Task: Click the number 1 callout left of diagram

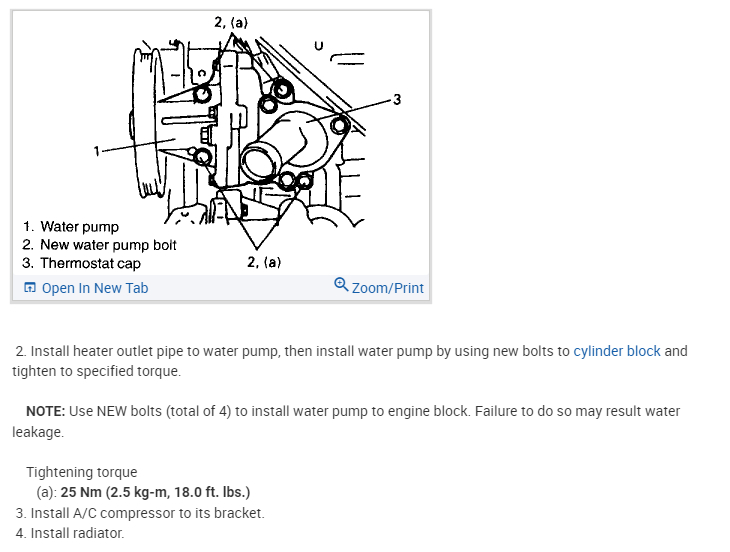Action: pyautogui.click(x=97, y=152)
